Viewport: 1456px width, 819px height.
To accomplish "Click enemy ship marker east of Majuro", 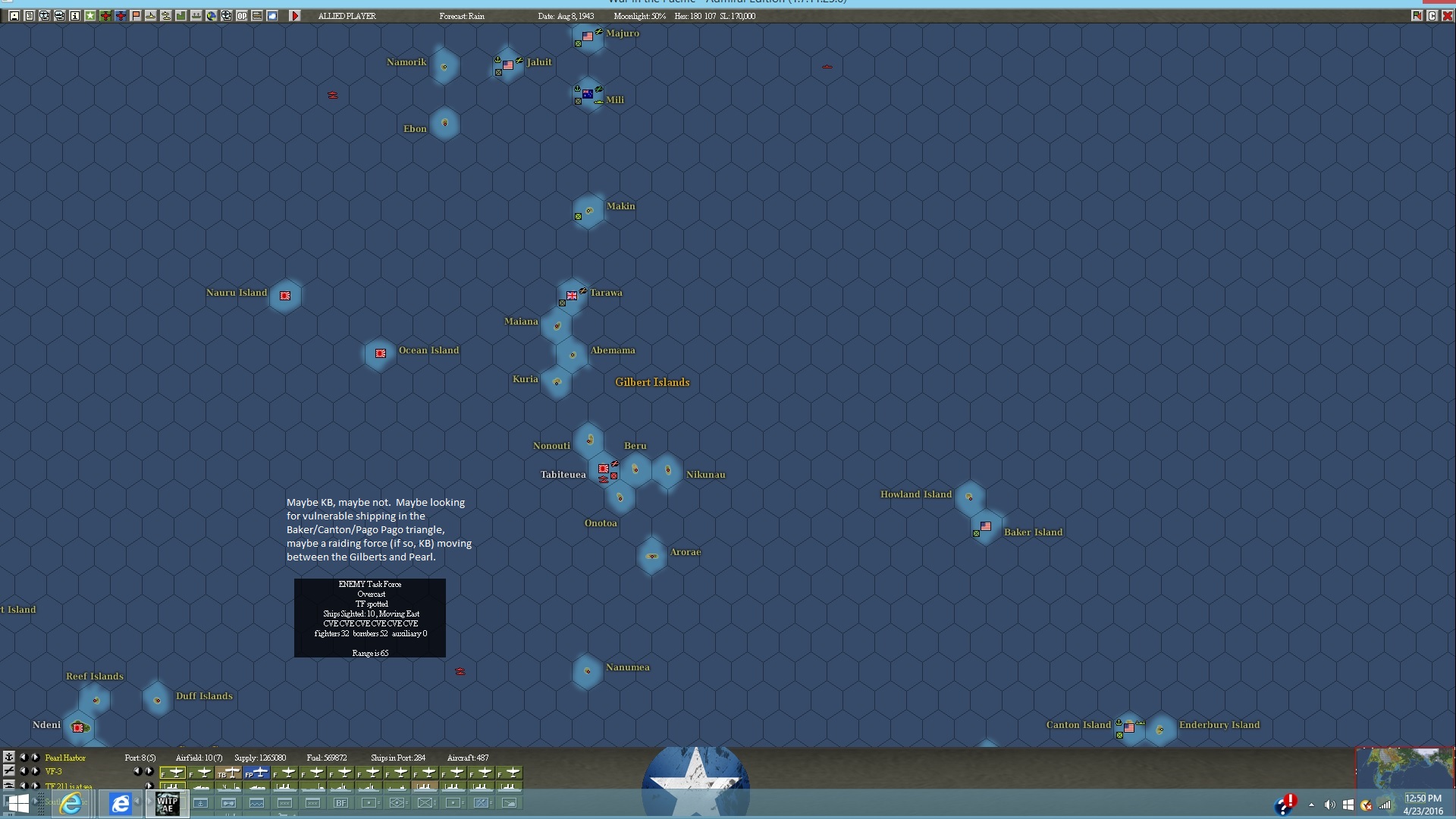I will [827, 67].
